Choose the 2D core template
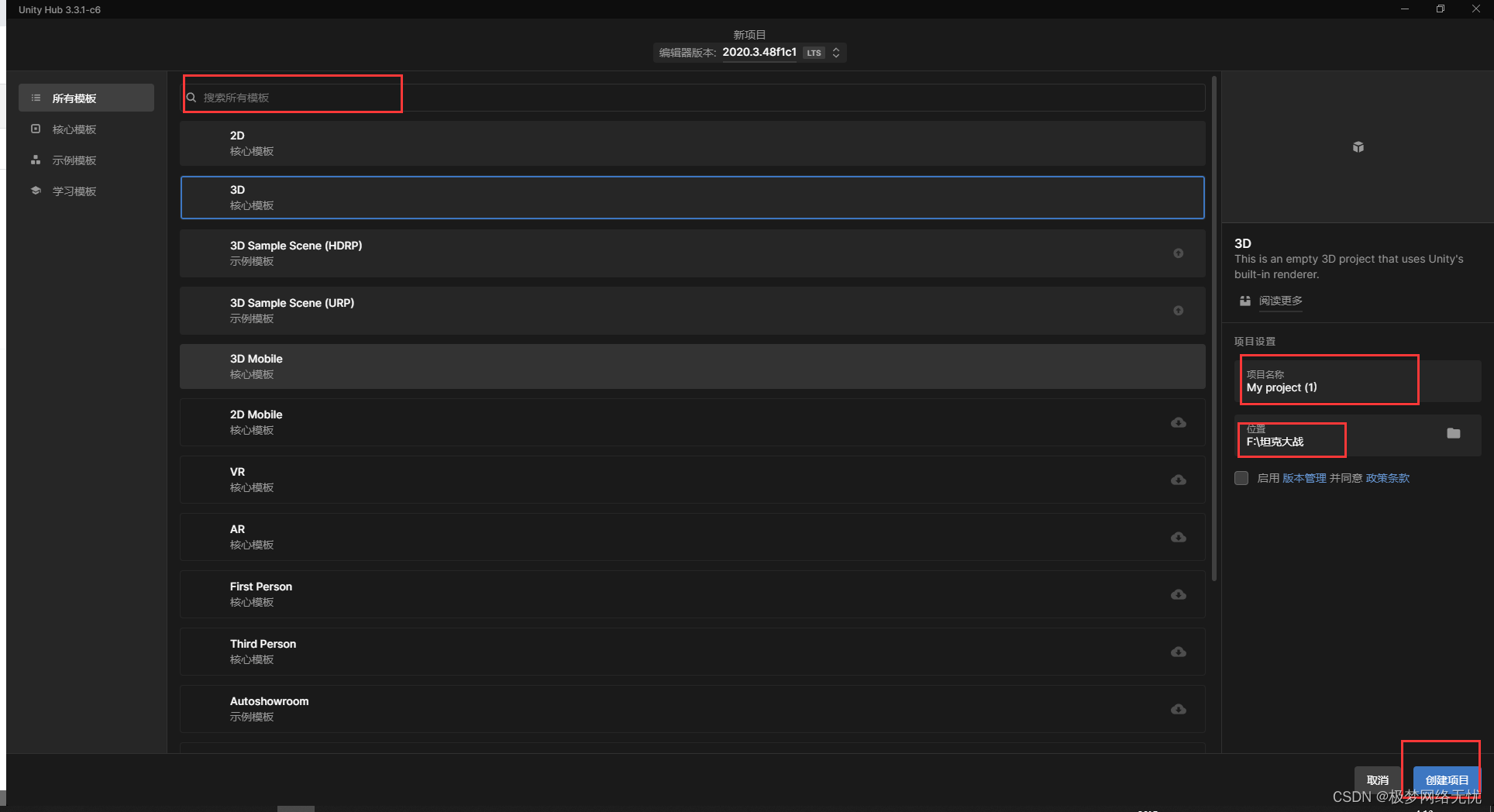The width and height of the screenshot is (1494, 812). point(692,143)
